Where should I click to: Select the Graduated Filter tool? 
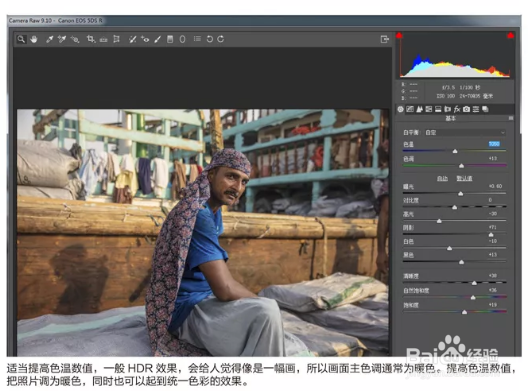click(170, 39)
